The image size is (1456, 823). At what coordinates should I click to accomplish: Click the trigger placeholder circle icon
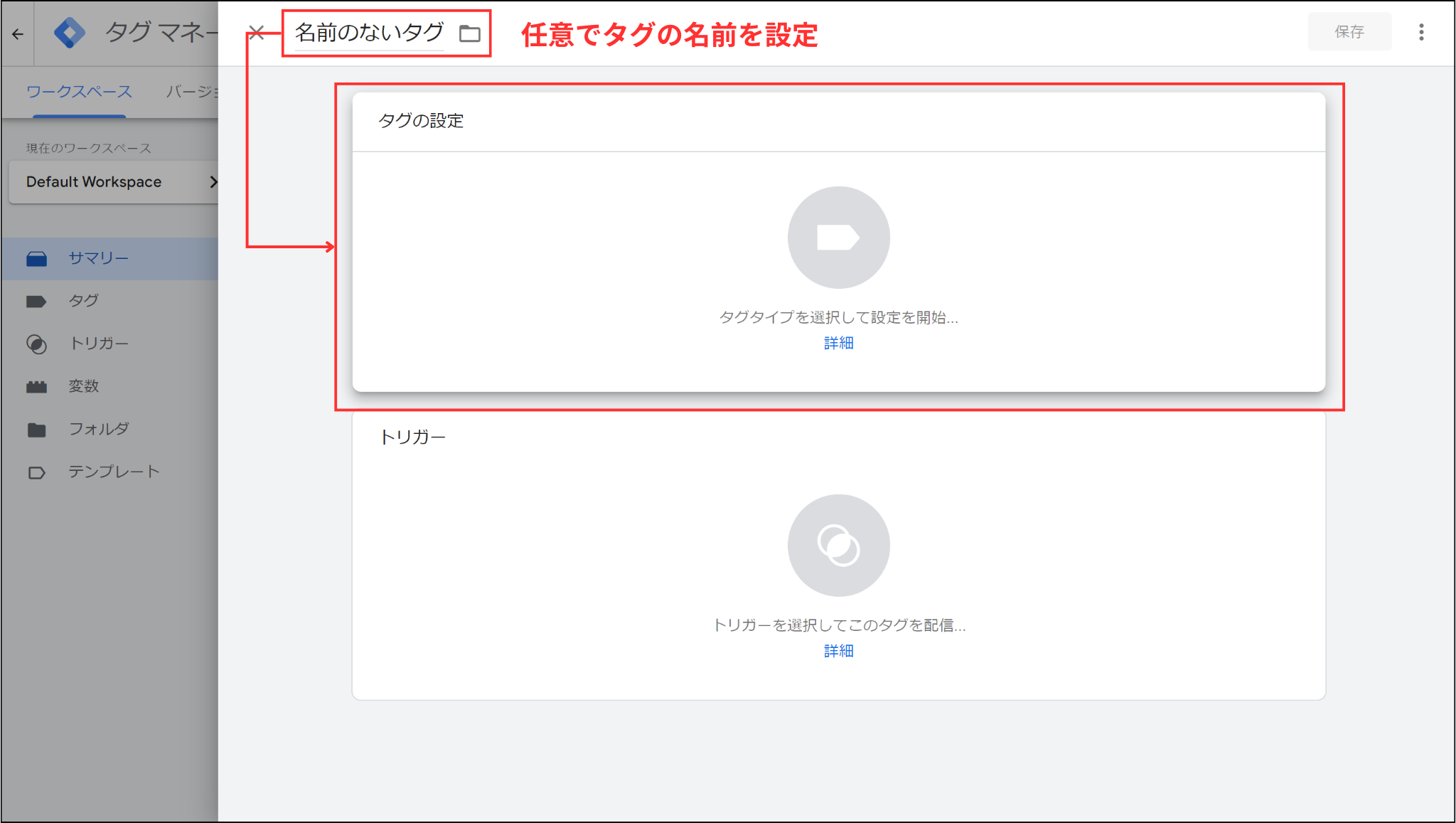(x=839, y=546)
